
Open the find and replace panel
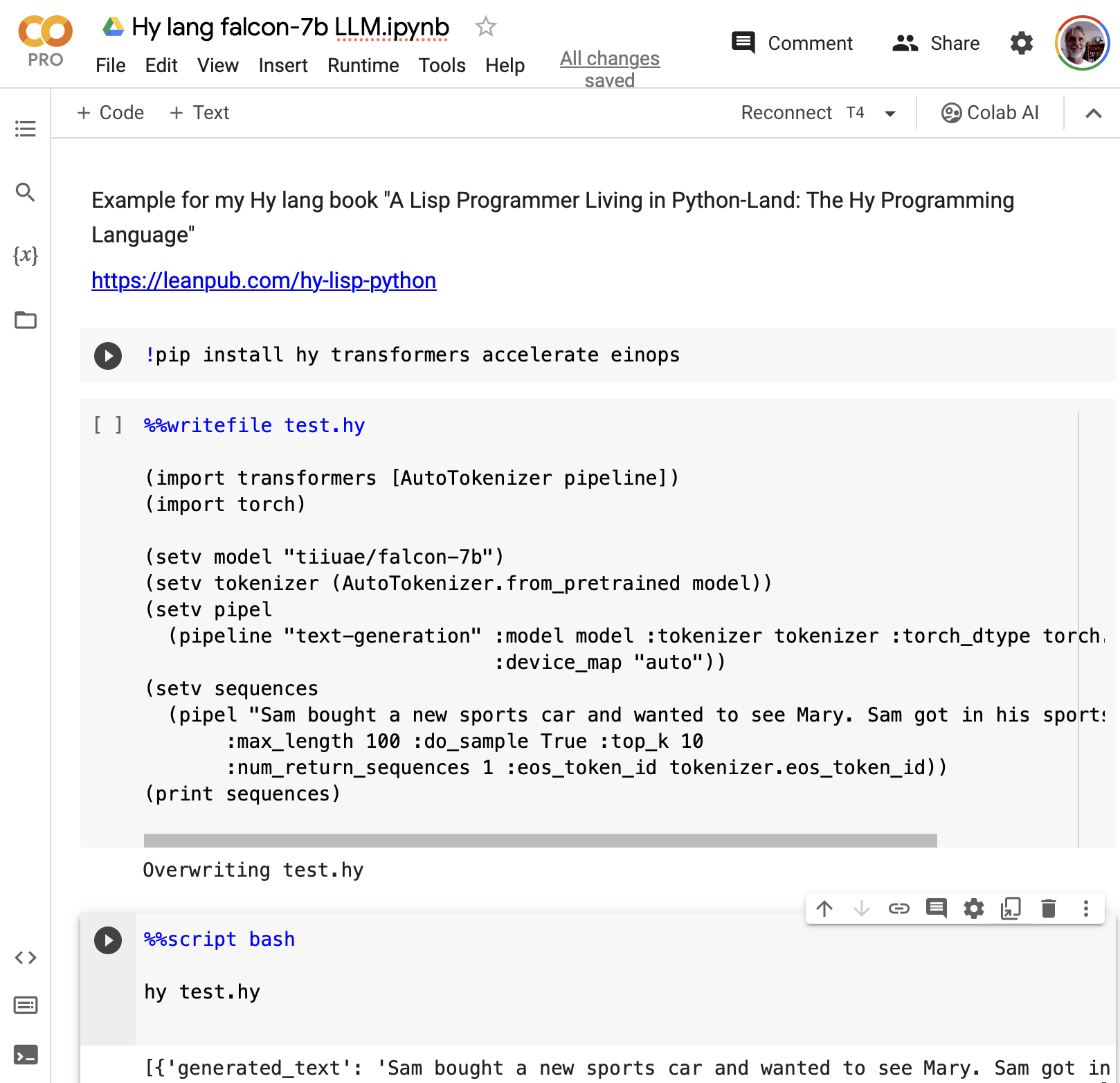pos(26,192)
